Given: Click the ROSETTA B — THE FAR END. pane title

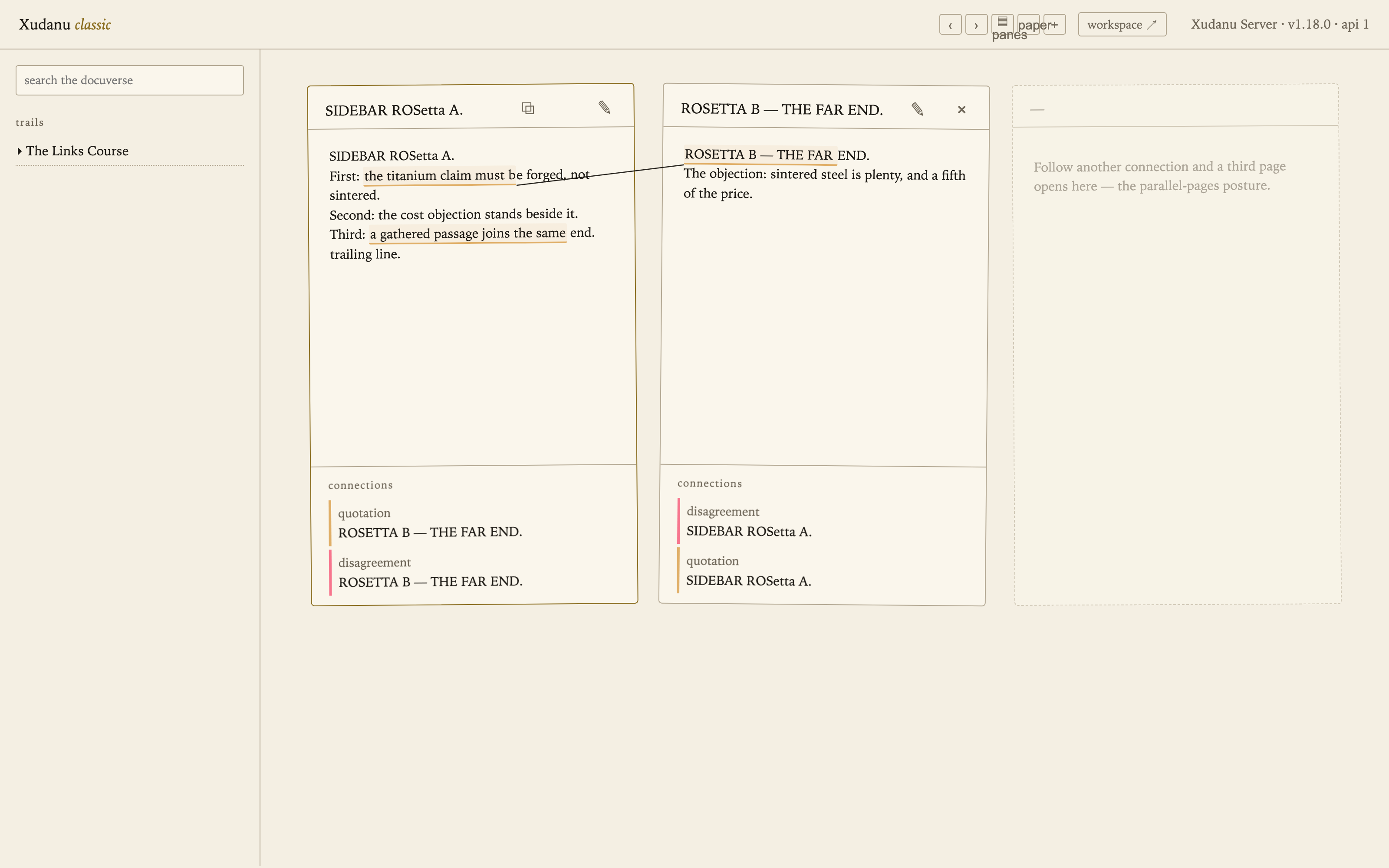Looking at the screenshot, I should coord(782,109).
